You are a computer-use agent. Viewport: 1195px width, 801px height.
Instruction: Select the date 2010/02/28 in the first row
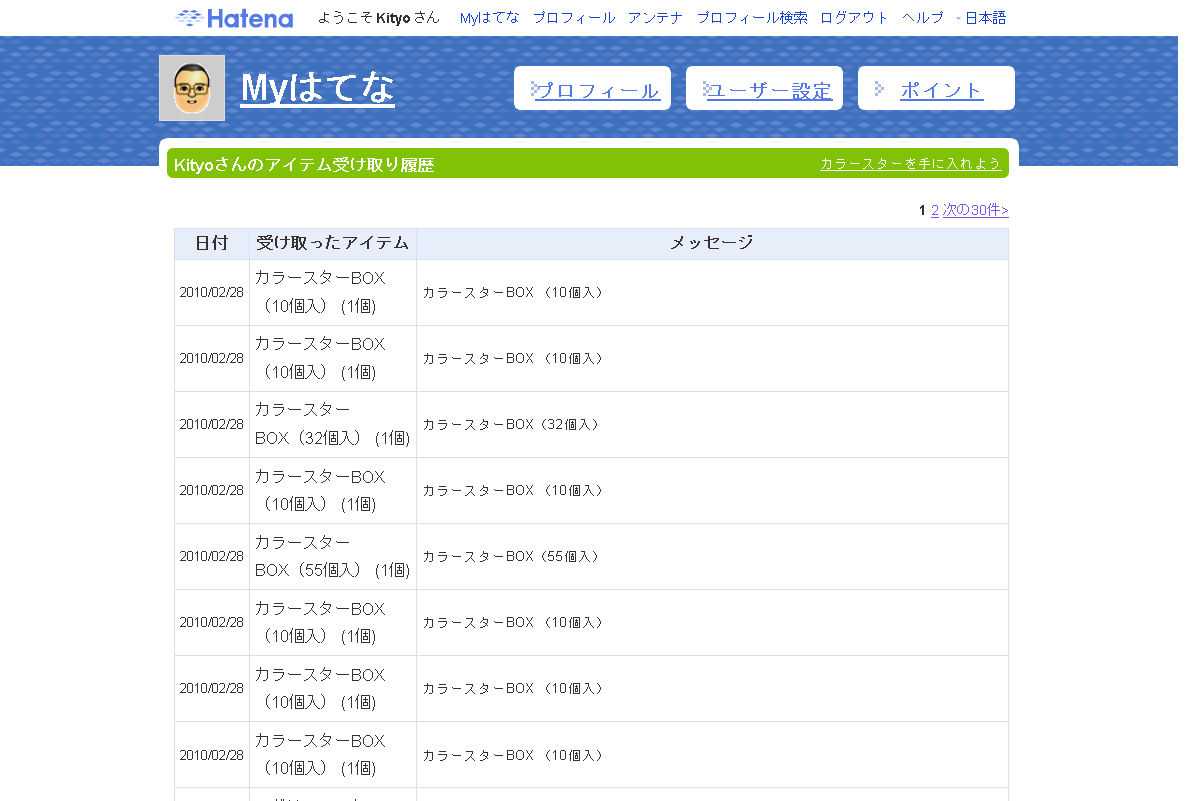(x=212, y=293)
